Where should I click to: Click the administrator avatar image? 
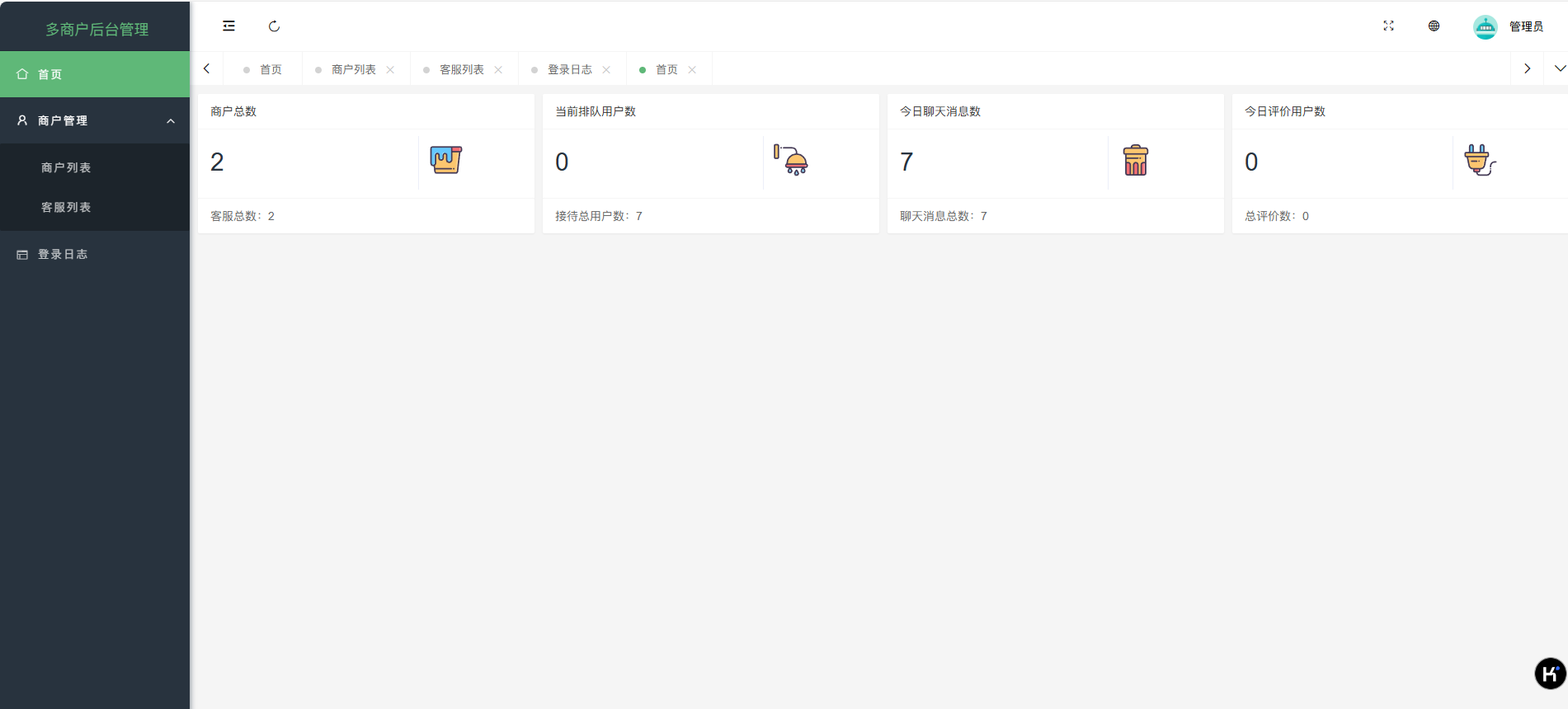pos(1485,27)
